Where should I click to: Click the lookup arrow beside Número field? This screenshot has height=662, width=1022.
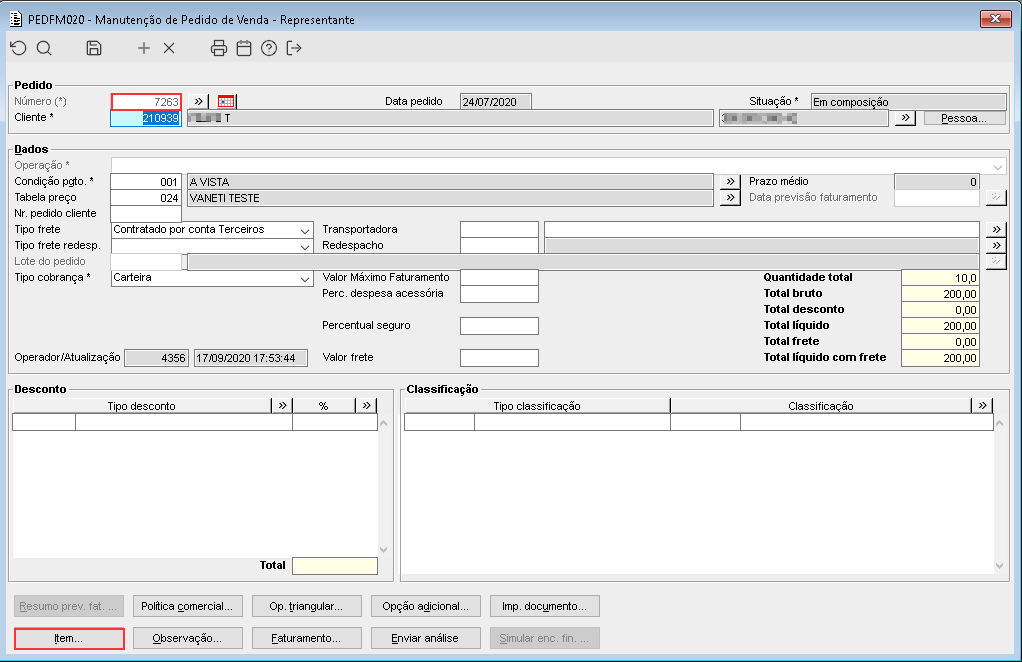tap(199, 101)
